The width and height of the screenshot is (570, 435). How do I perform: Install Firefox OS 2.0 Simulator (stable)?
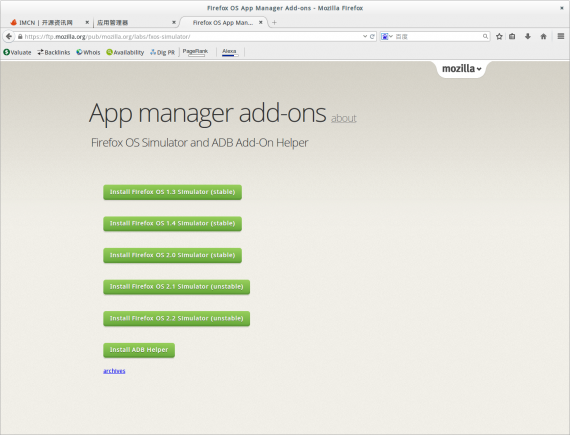[172, 255]
